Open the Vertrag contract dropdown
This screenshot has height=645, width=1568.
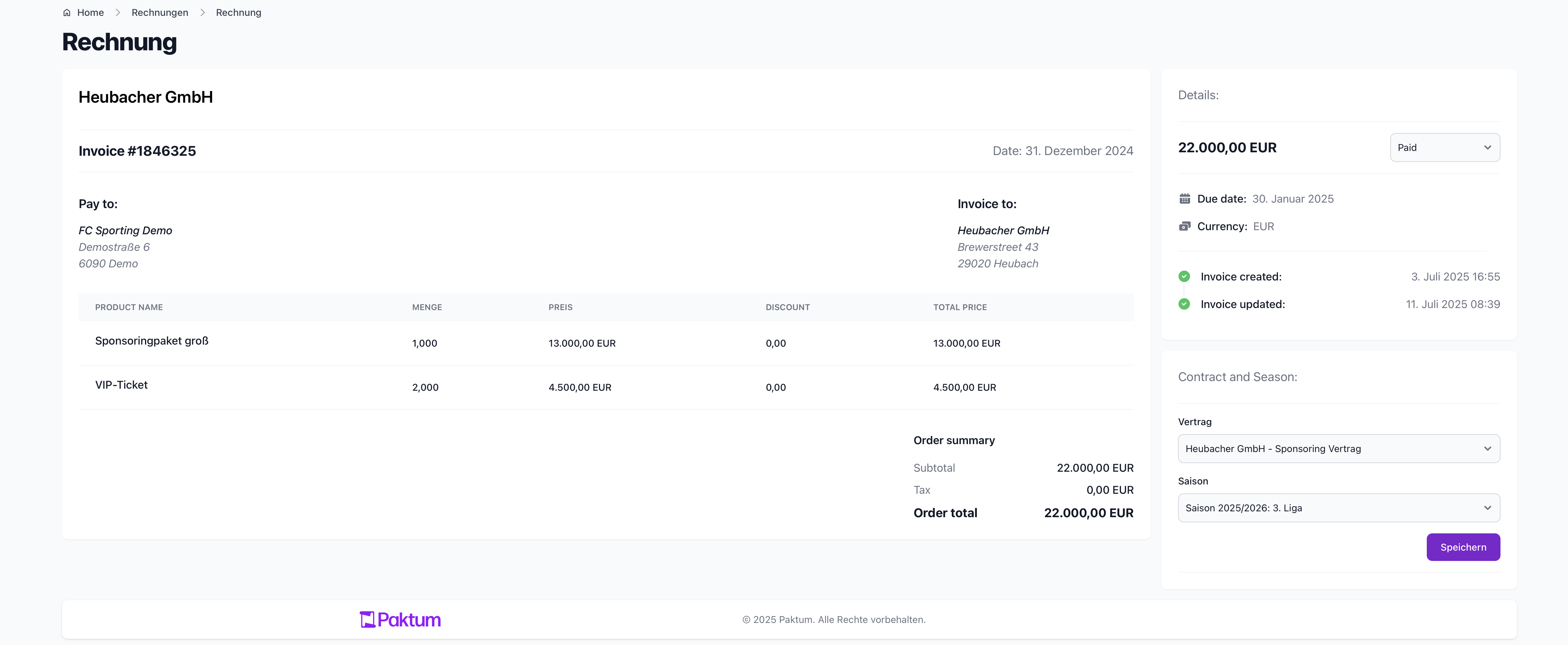tap(1339, 449)
